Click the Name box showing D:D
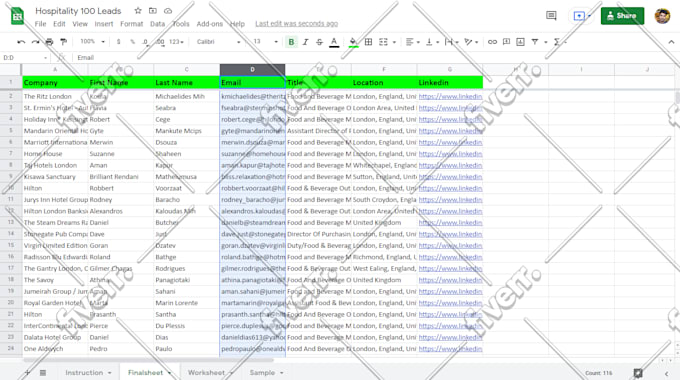Screen dimensions: 680x380 pos(25,58)
